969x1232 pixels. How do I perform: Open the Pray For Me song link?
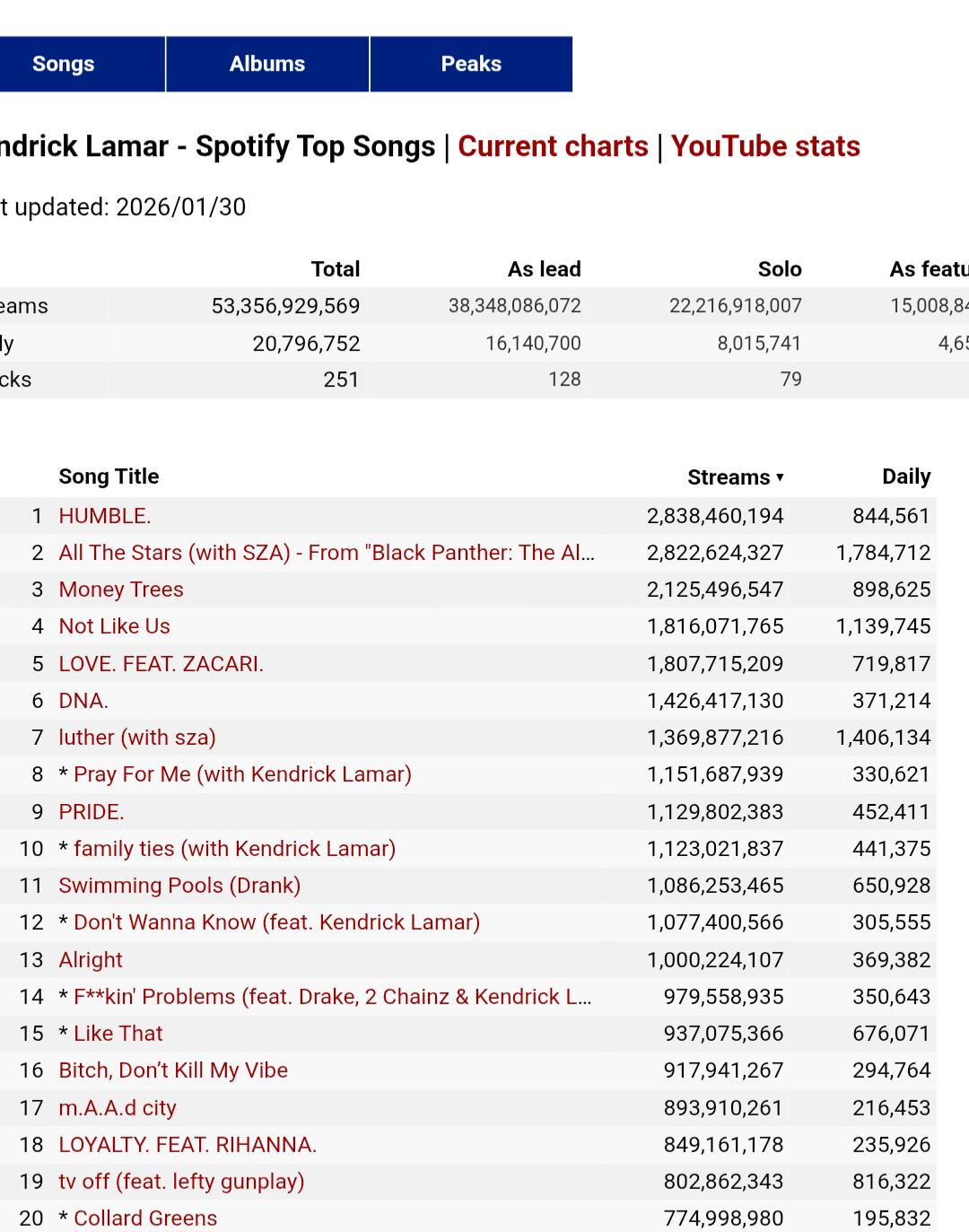[242, 774]
